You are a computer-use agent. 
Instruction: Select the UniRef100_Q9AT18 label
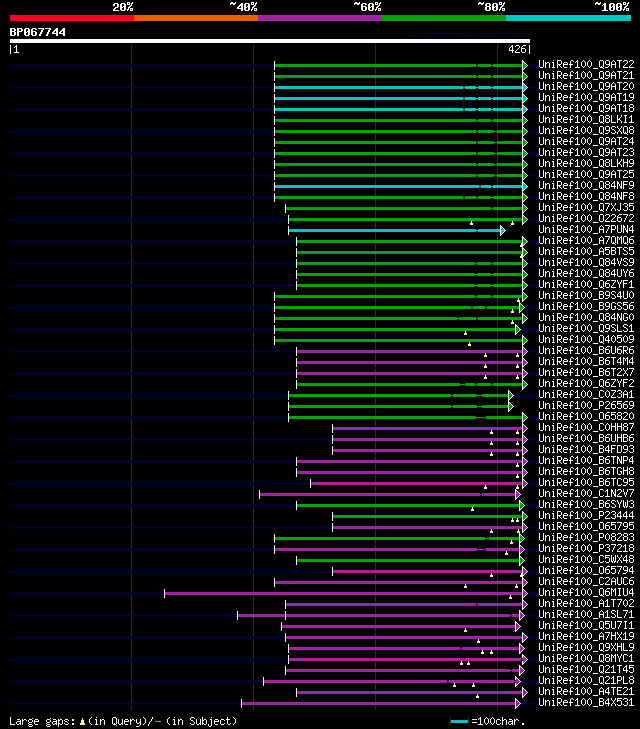point(586,108)
